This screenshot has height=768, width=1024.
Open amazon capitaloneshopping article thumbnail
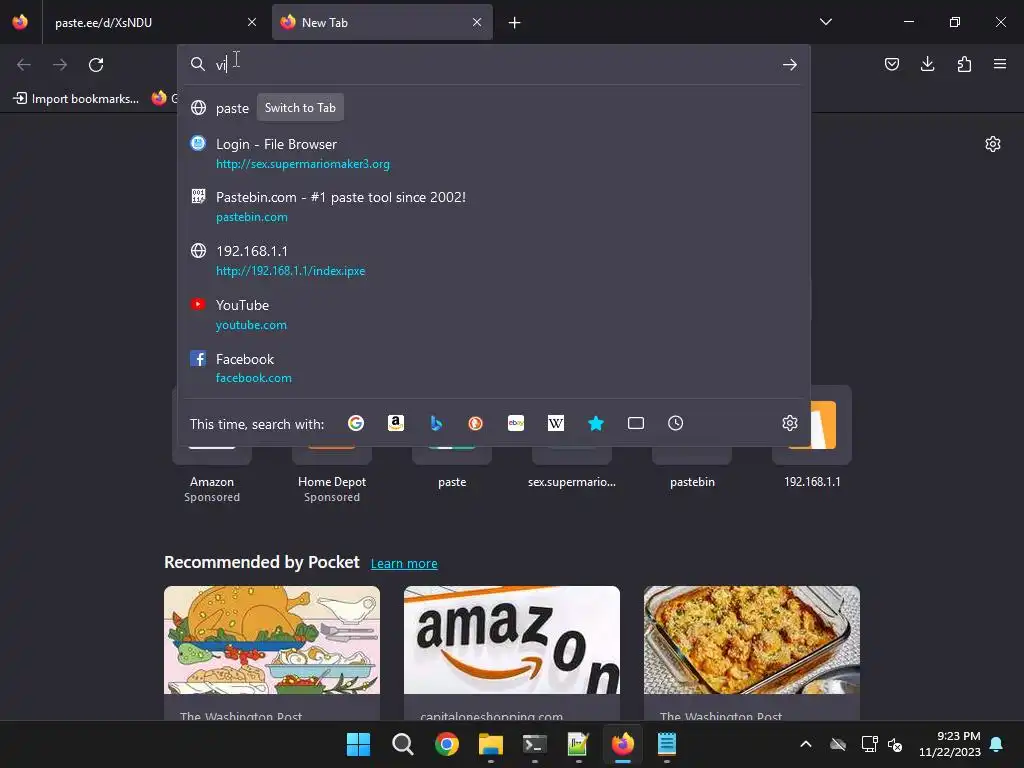(x=512, y=640)
